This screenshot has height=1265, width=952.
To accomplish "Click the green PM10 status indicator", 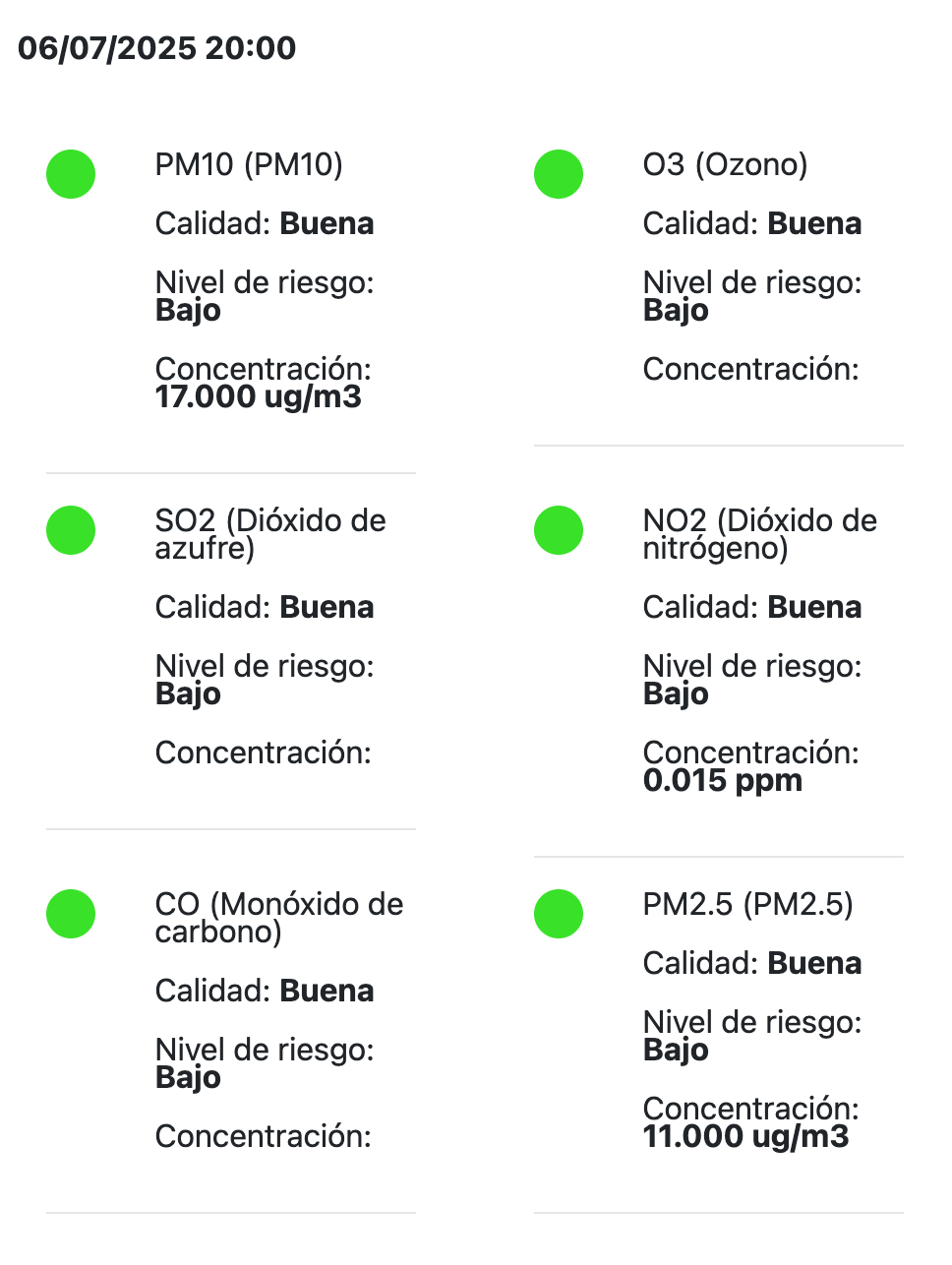I will coord(71,174).
